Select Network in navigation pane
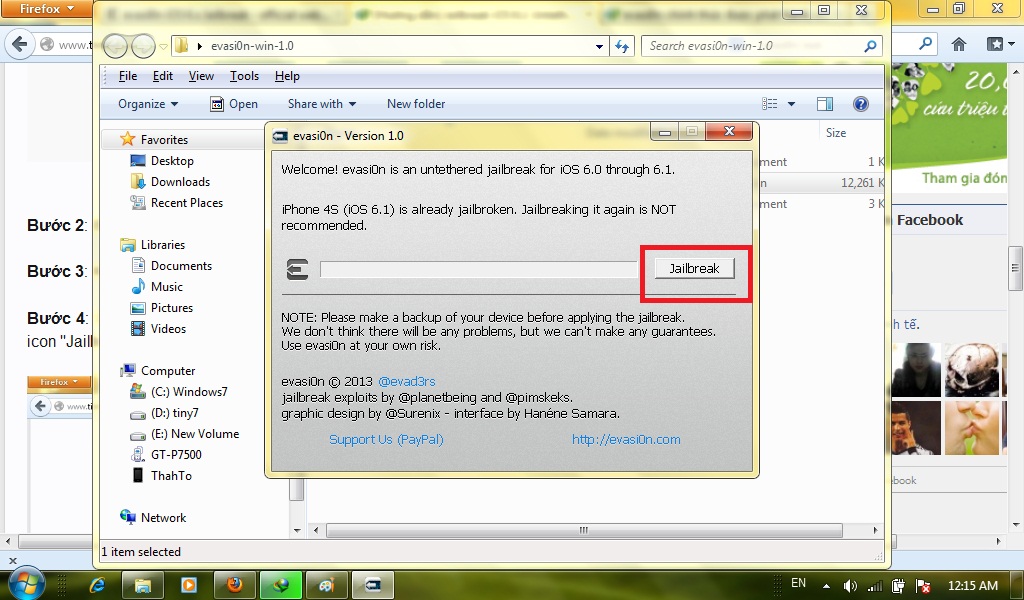This screenshot has height=600, width=1024. pos(163,518)
